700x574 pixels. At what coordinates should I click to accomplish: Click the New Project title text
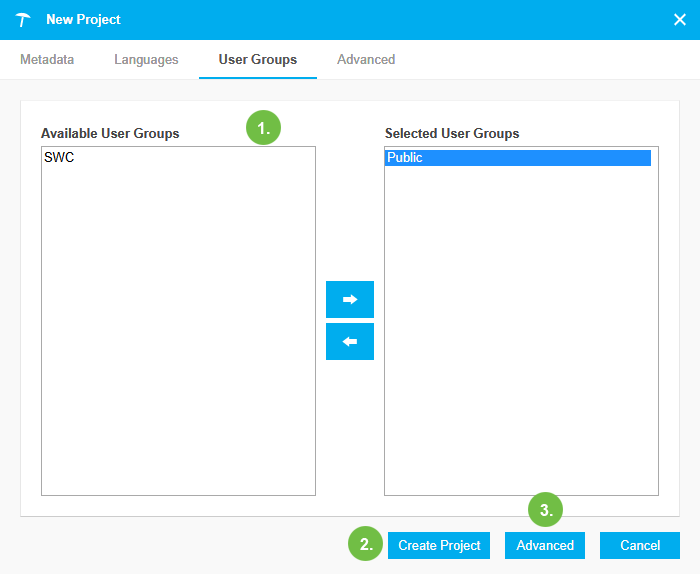click(x=83, y=20)
